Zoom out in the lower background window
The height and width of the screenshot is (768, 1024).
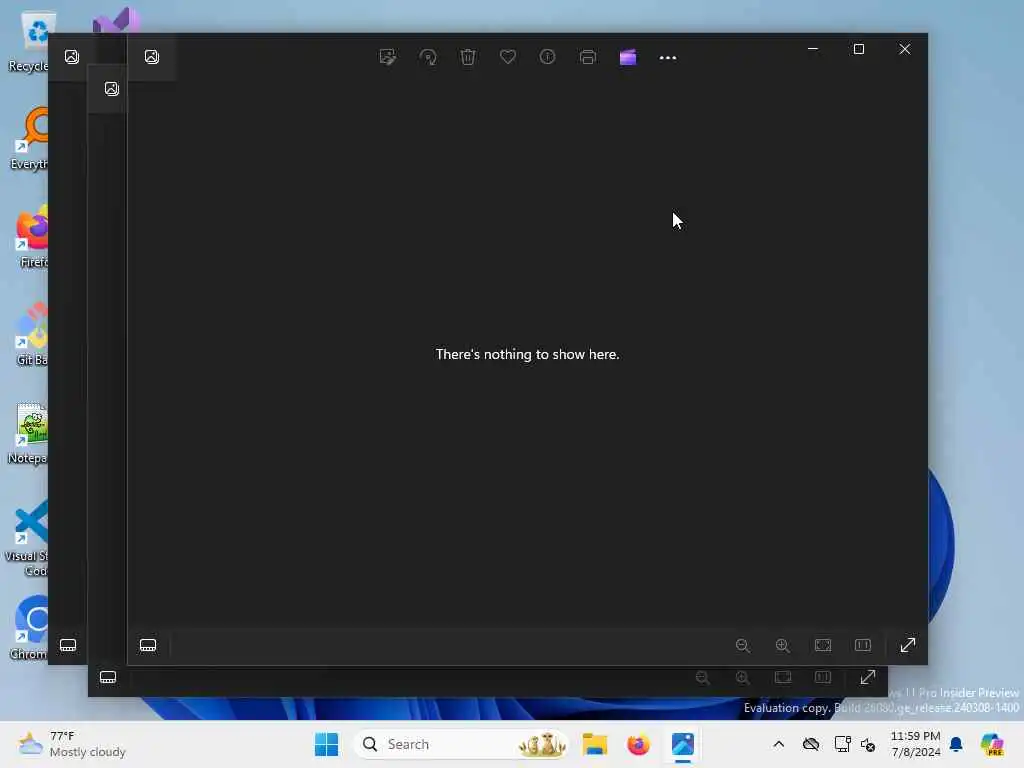pos(703,677)
